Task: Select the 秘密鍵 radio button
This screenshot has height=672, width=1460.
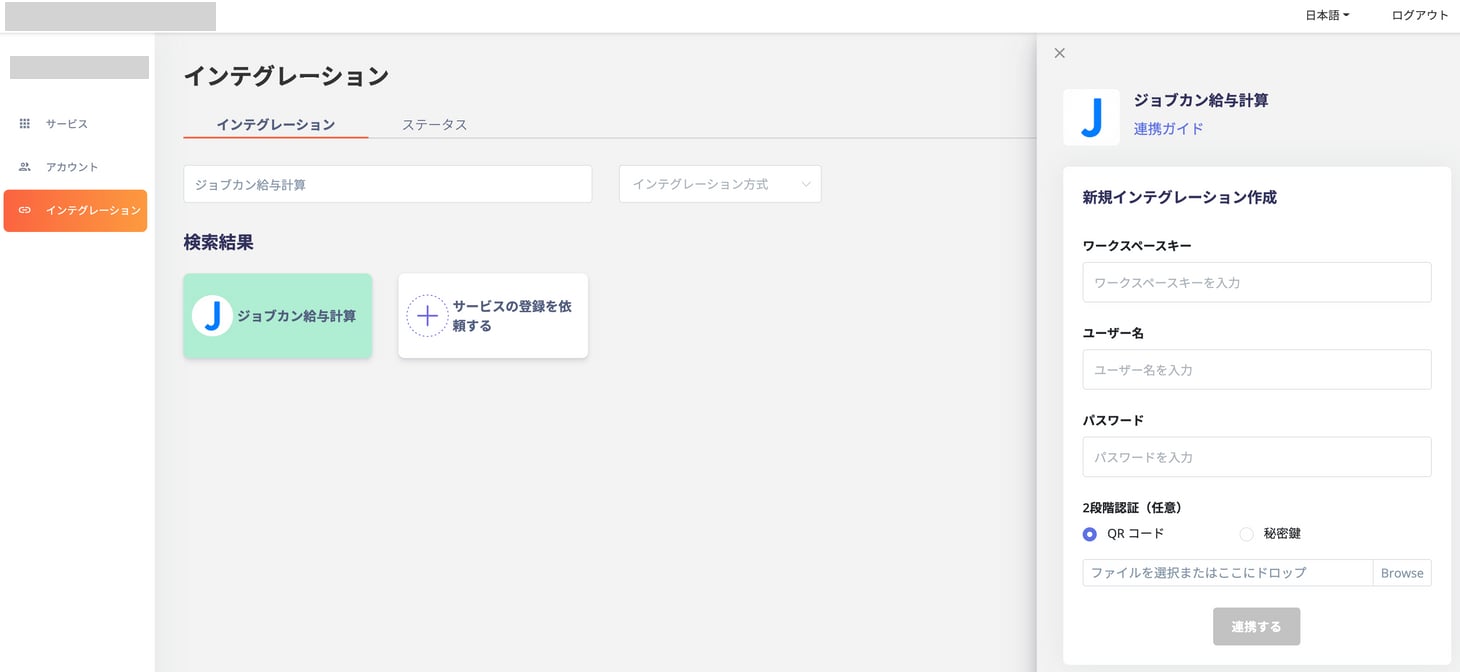Action: click(1246, 534)
